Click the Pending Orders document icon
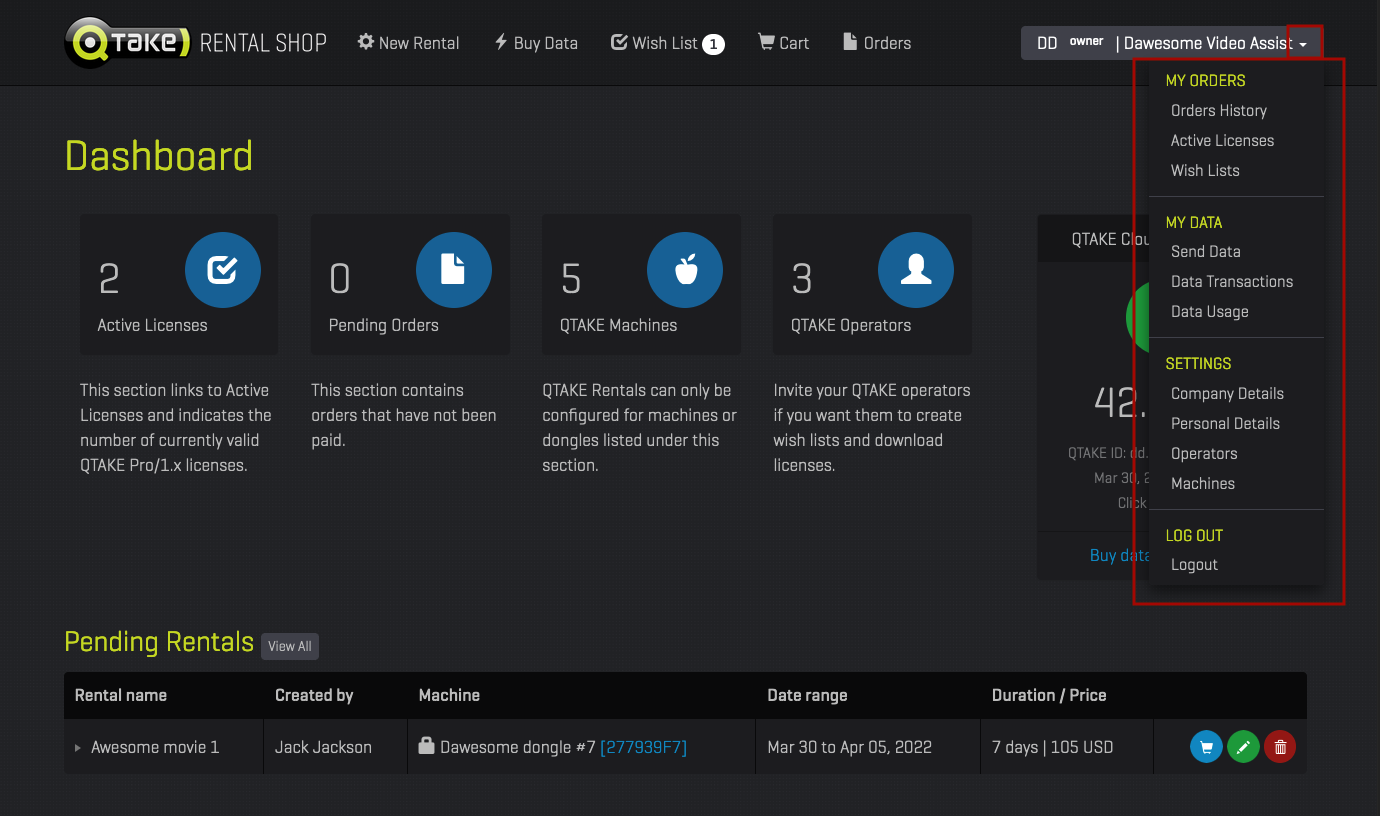 point(453,270)
